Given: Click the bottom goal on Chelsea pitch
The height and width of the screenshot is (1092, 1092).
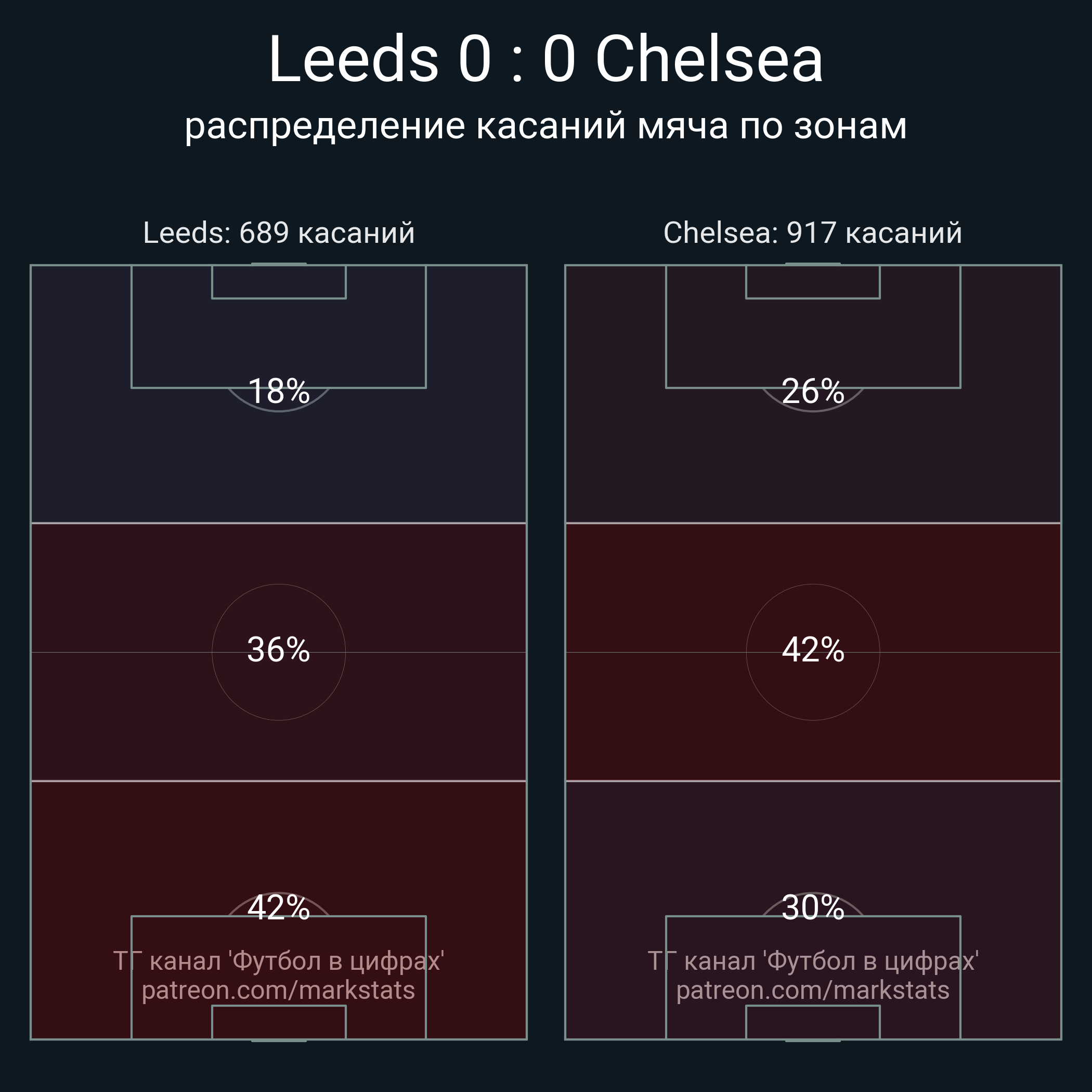Looking at the screenshot, I should point(813,1041).
